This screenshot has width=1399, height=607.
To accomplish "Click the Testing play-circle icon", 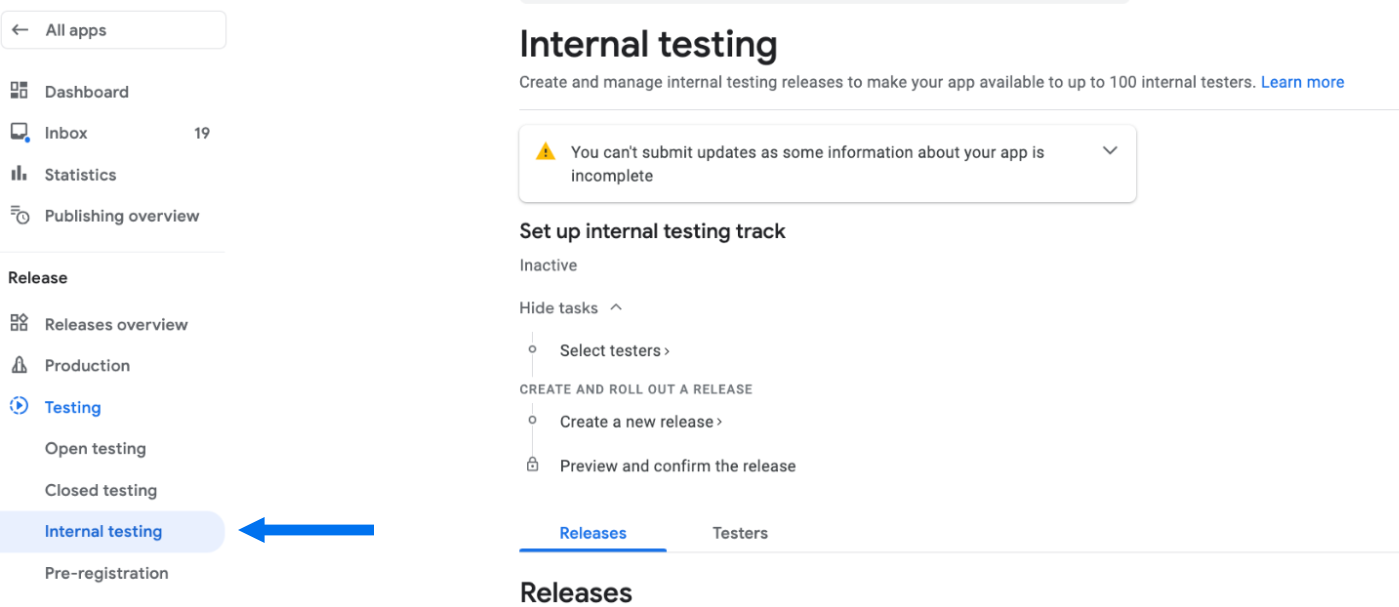I will coord(19,406).
